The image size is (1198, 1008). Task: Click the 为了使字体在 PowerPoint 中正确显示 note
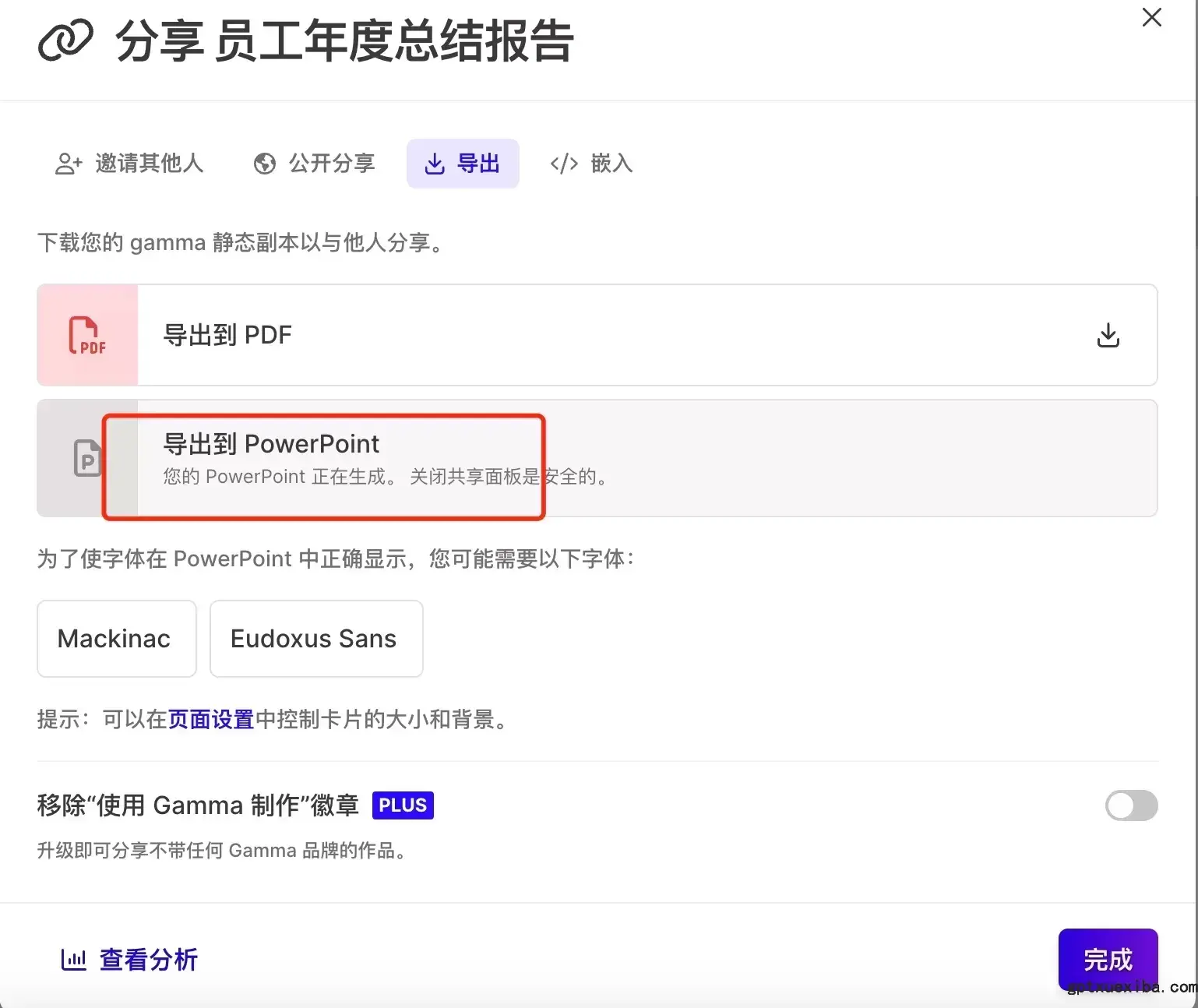click(336, 559)
